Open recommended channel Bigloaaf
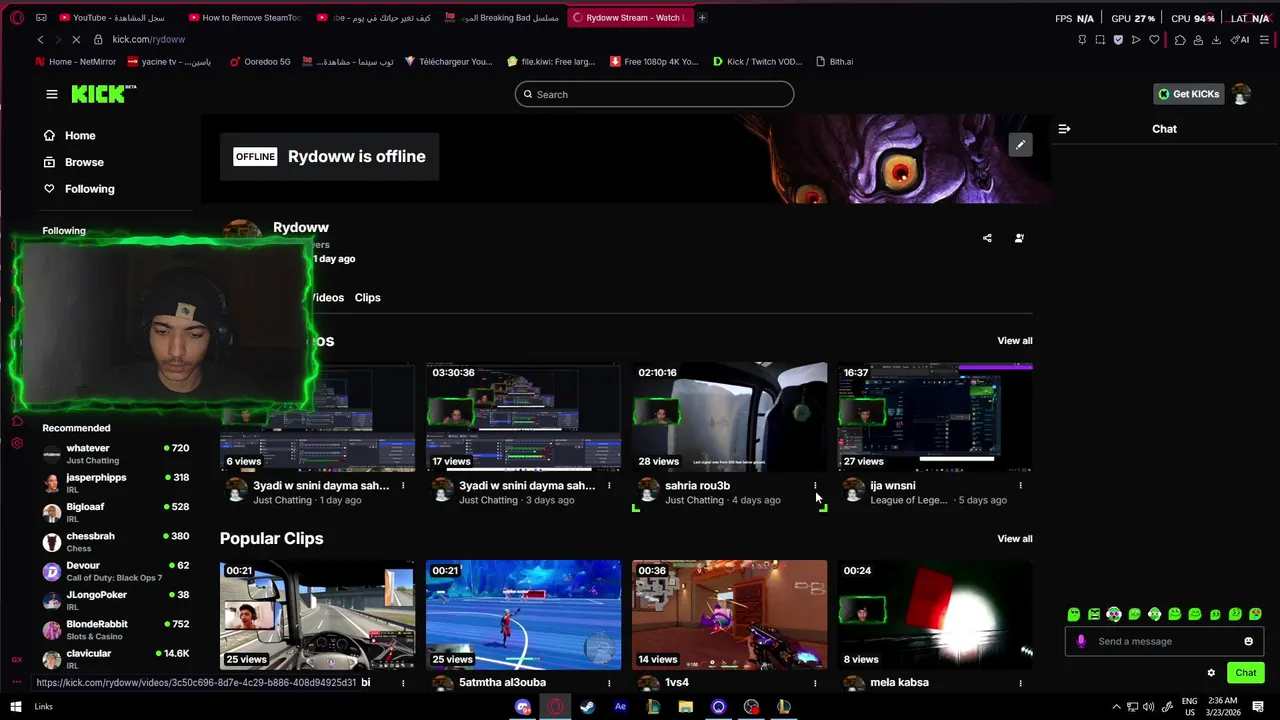The image size is (1280, 720). 115,513
